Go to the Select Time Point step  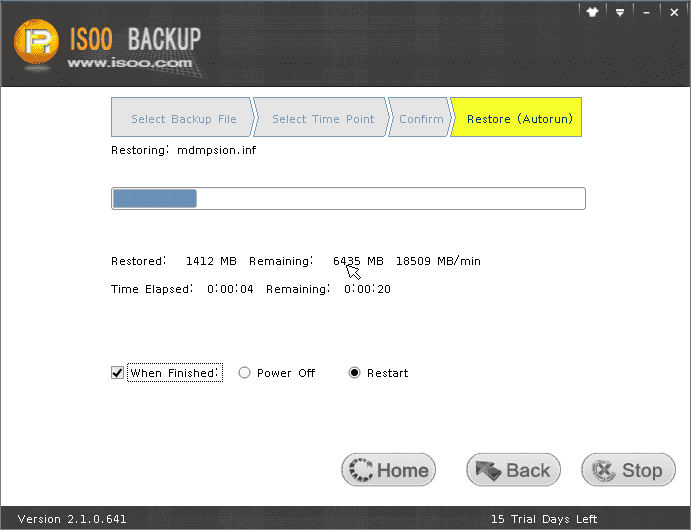(322, 117)
